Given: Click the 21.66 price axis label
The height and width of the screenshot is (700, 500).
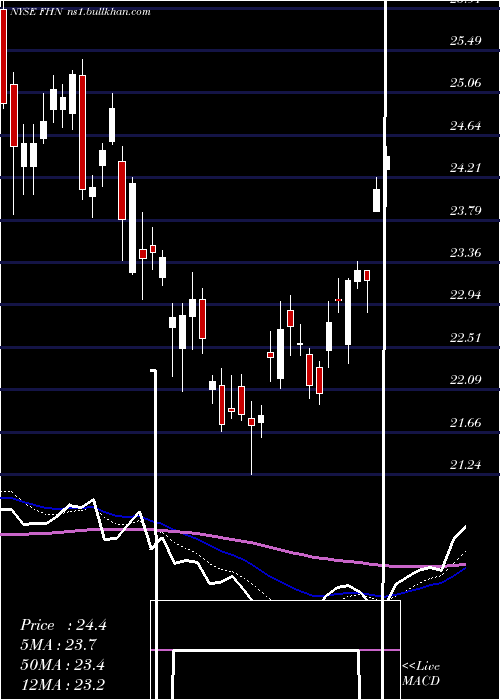Looking at the screenshot, I should [466, 422].
